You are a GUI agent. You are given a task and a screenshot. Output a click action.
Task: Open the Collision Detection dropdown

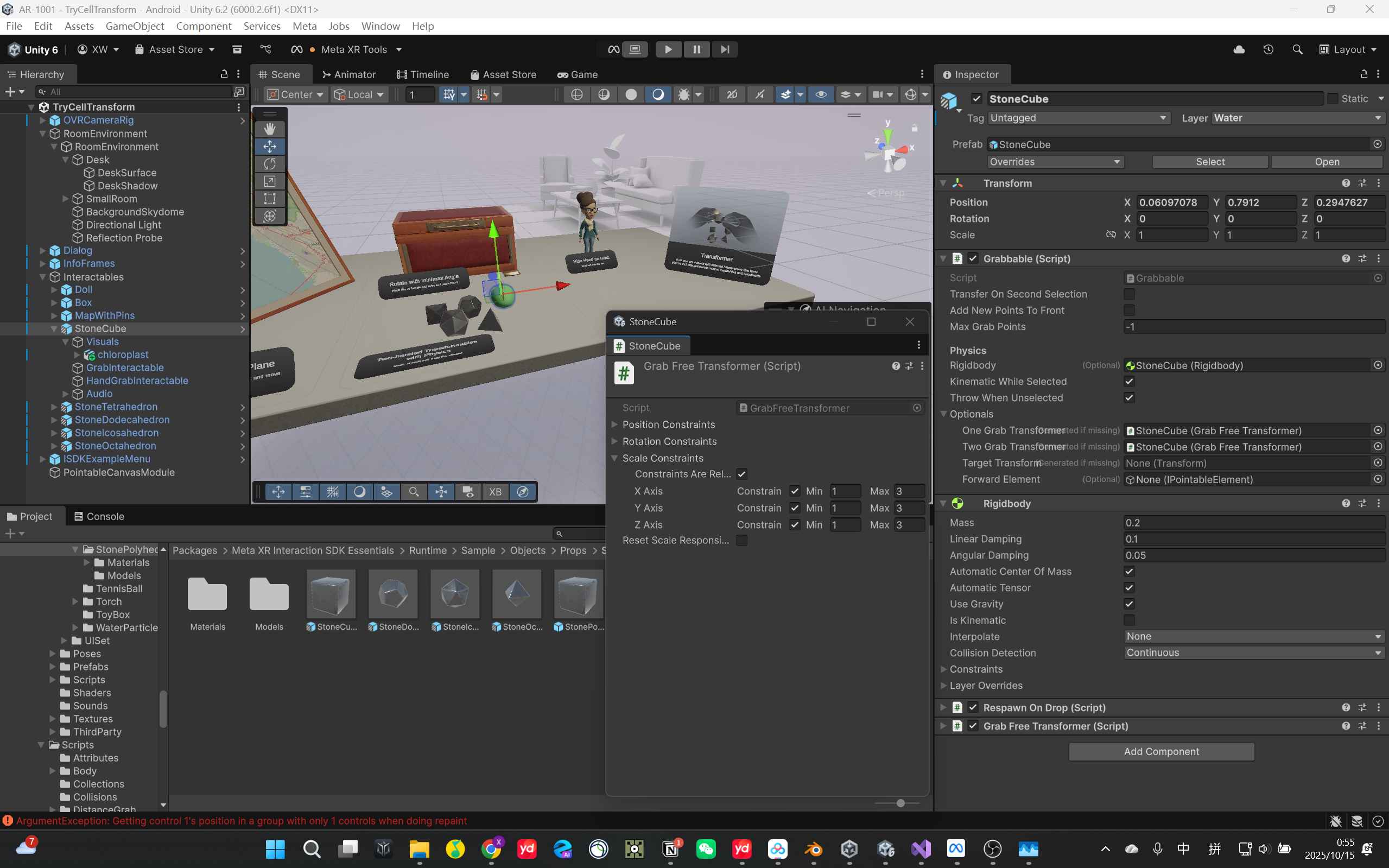pyautogui.click(x=1253, y=652)
